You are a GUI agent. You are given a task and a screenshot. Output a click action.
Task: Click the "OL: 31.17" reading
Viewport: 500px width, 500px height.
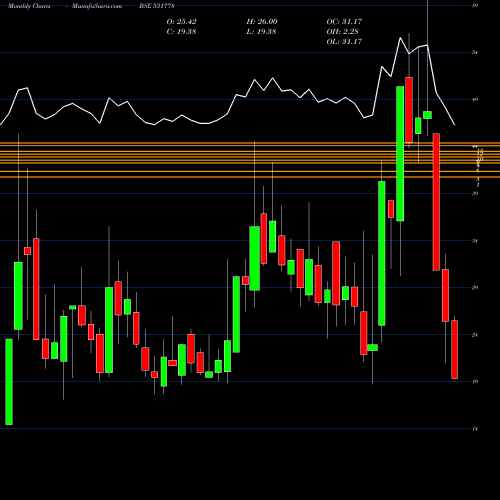point(344,42)
